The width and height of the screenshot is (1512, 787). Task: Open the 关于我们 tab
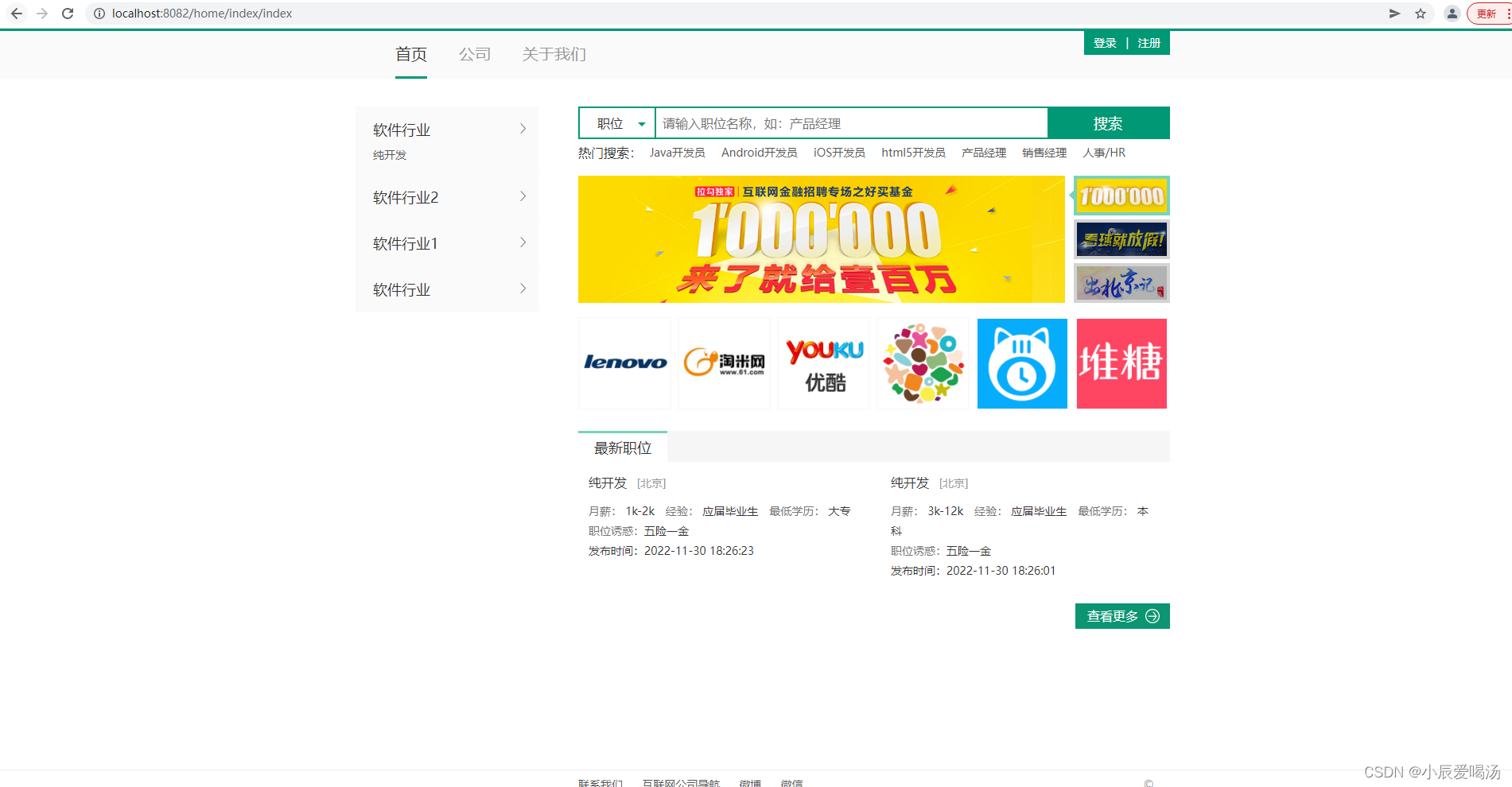coord(554,54)
